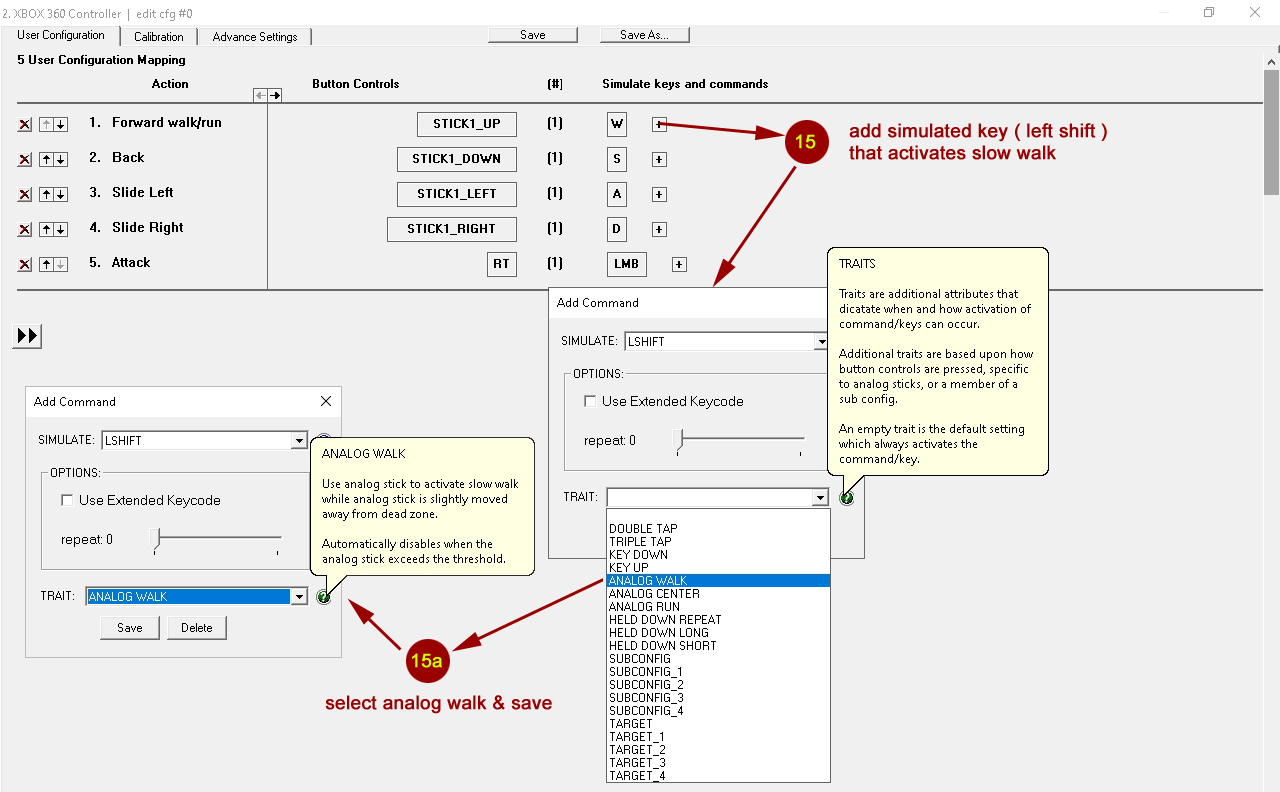Move the Back action down one row

click(x=61, y=160)
